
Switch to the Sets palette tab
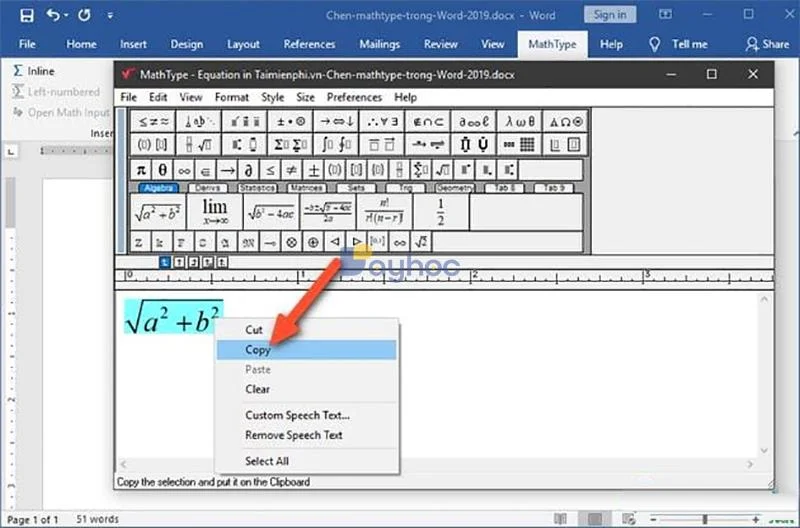(356, 188)
